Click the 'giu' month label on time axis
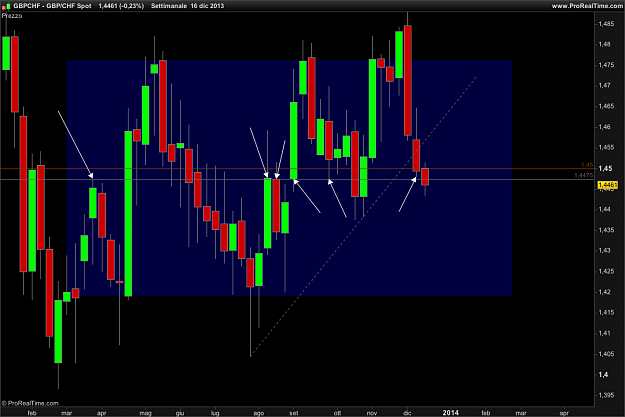This screenshot has width=625, height=417. 180,413
